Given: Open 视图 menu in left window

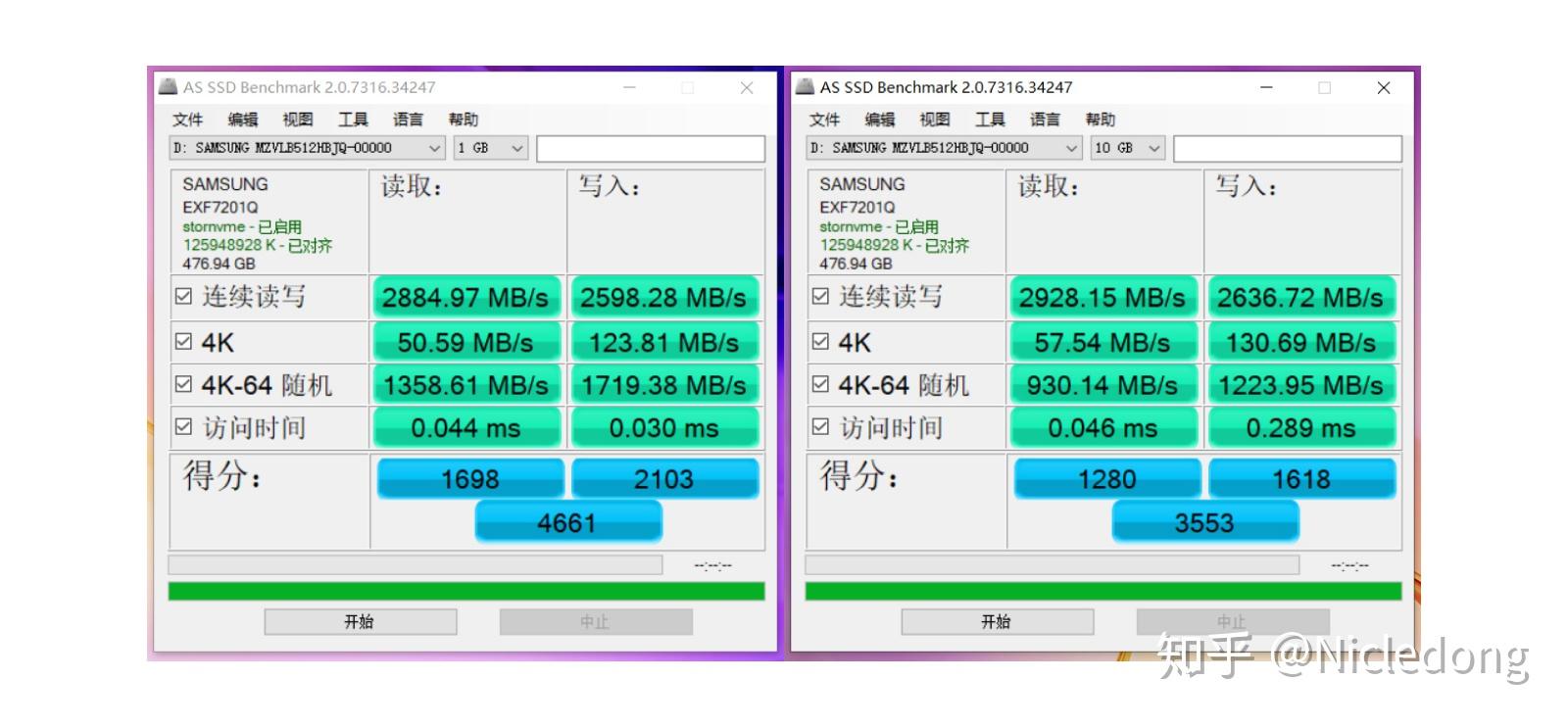Looking at the screenshot, I should point(298,120).
